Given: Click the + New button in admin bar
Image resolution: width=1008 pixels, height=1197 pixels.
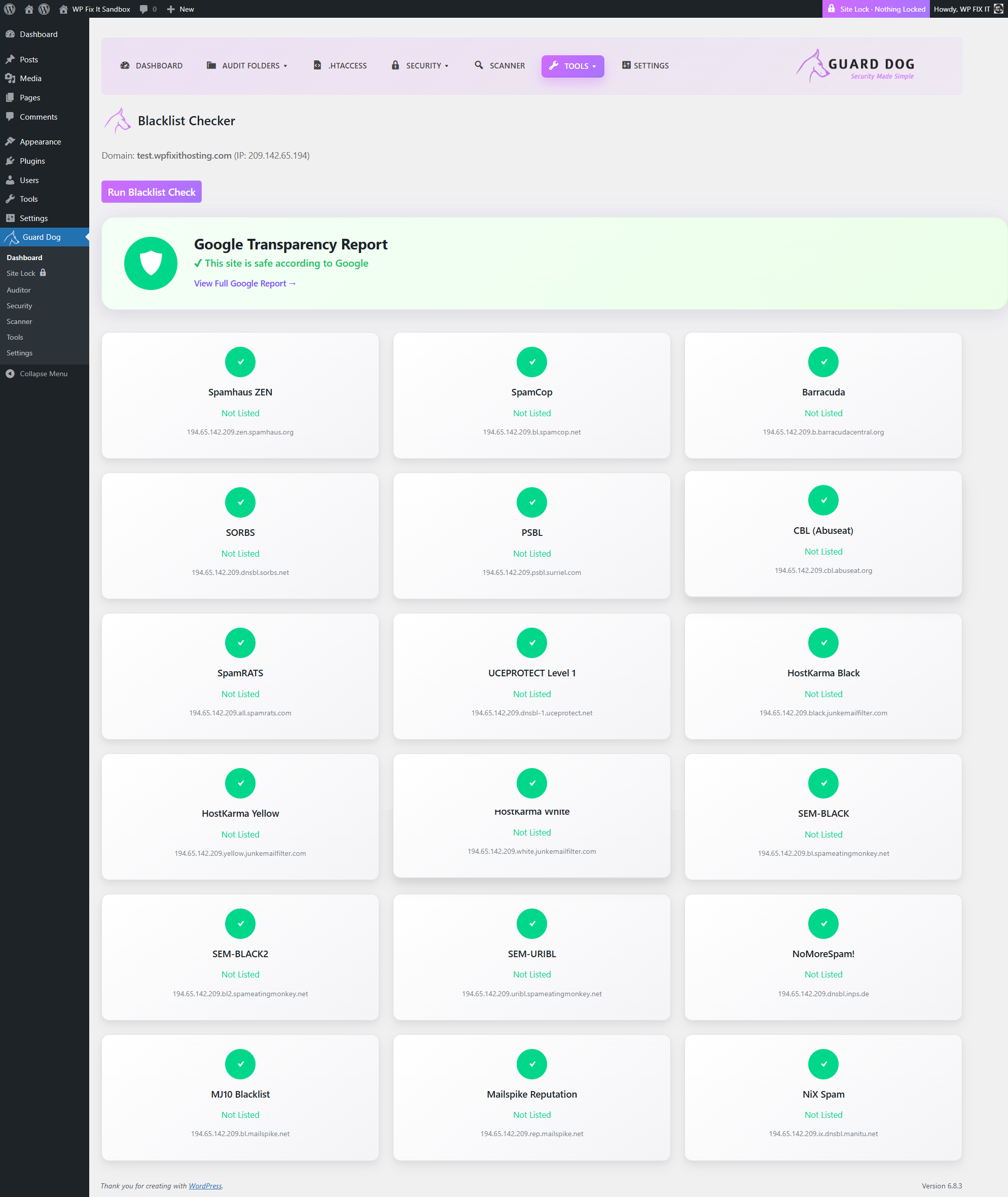Looking at the screenshot, I should coord(179,9).
